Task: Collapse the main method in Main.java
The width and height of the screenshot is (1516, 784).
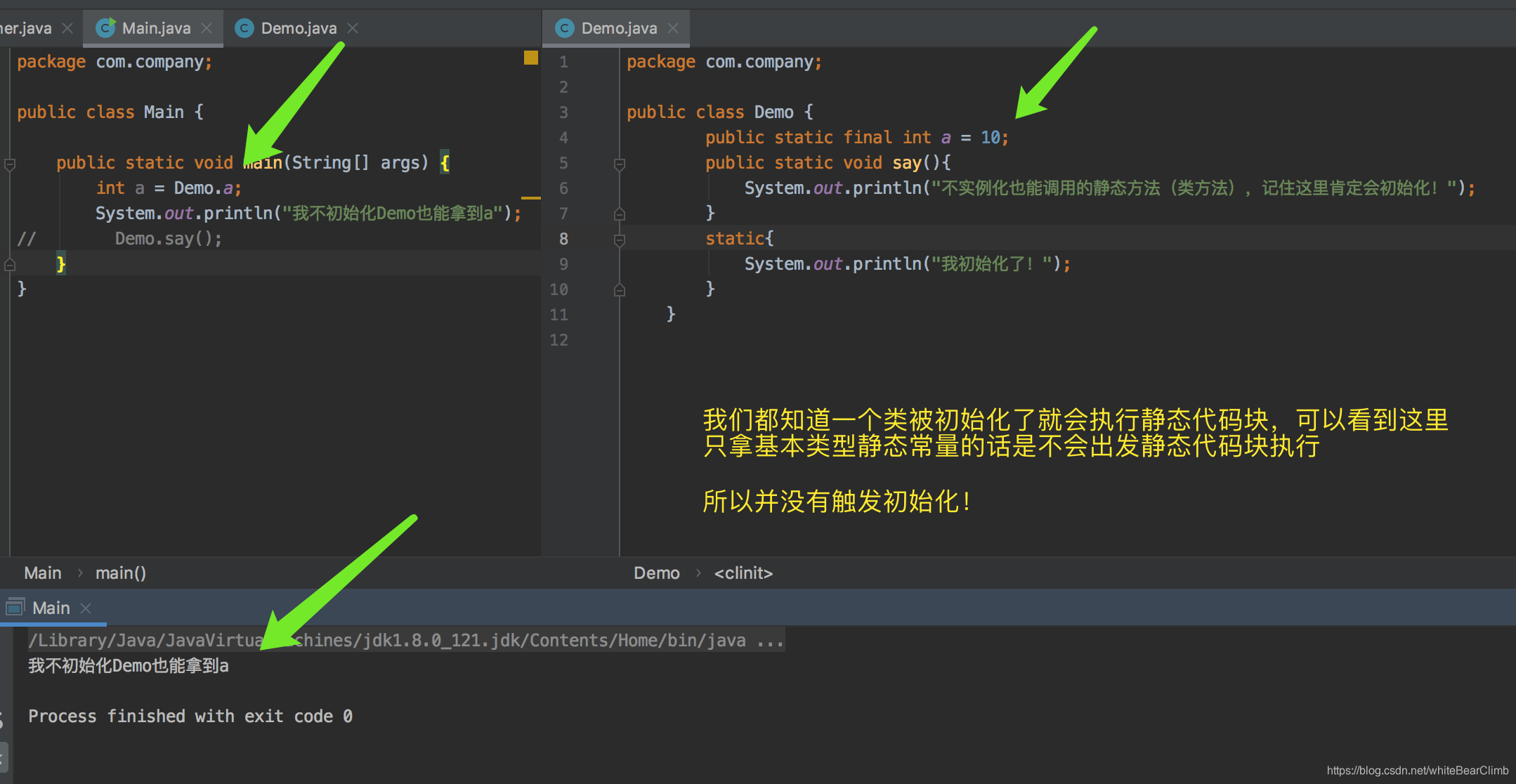Action: pyautogui.click(x=10, y=164)
